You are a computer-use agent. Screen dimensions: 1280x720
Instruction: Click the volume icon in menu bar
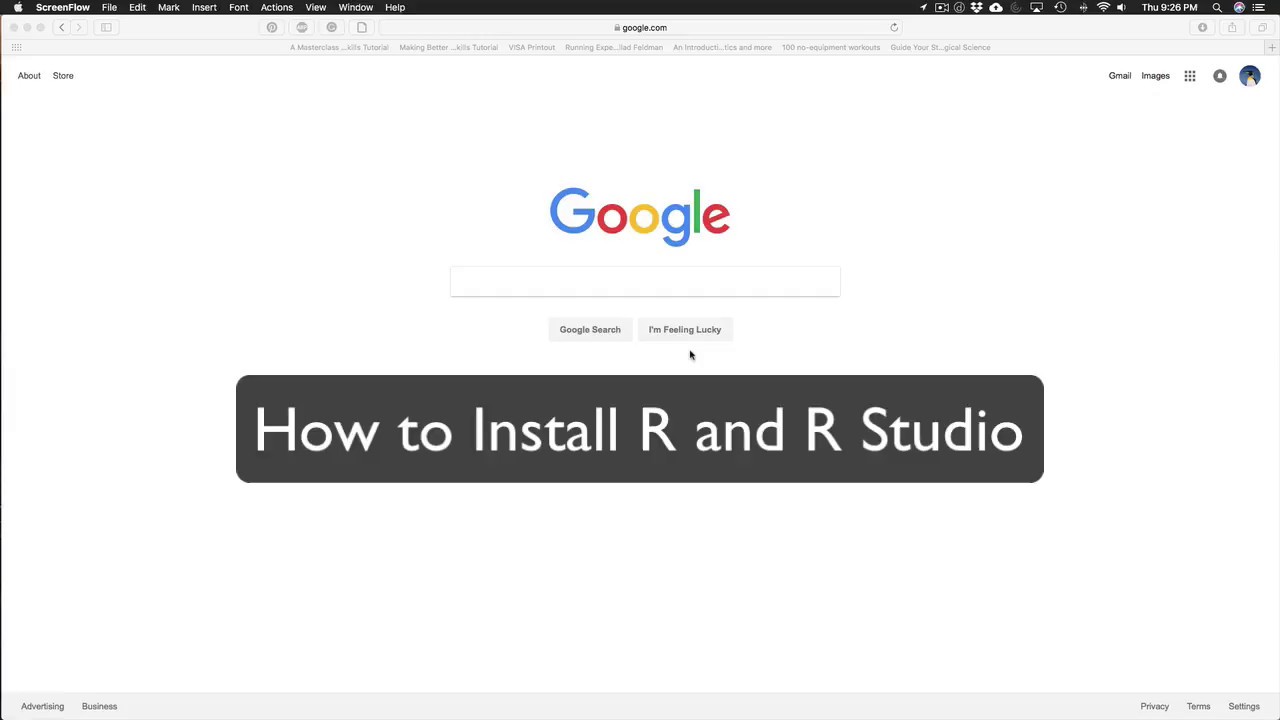1121,7
